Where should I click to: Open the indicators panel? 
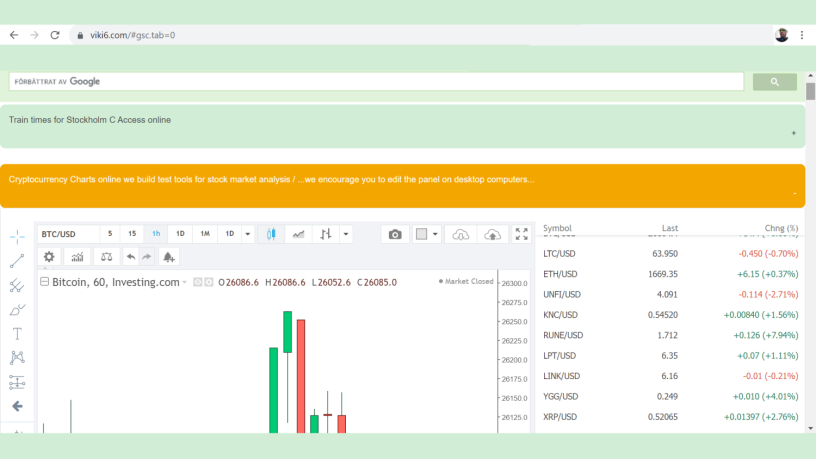click(78, 257)
